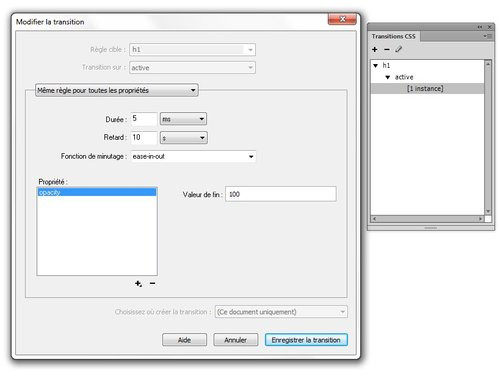
Task: Click Enregistrer la transition button
Action: click(x=306, y=340)
